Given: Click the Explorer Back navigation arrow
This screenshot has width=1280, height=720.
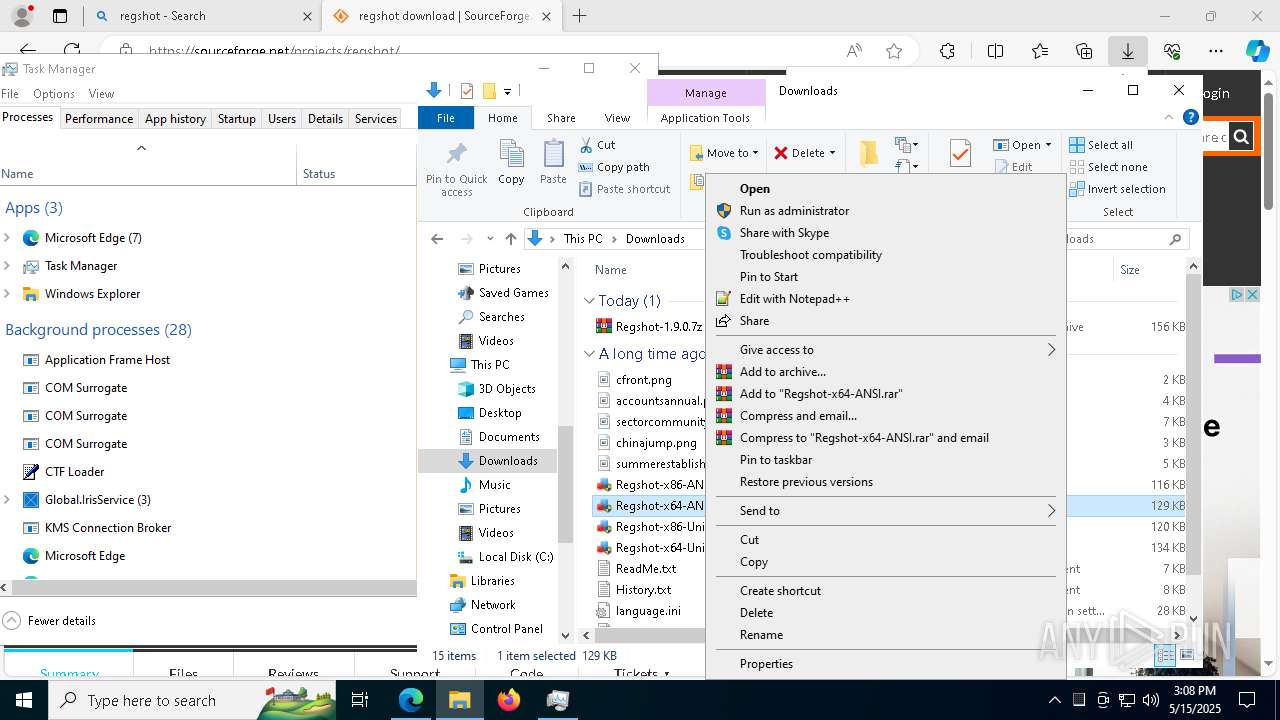Looking at the screenshot, I should (437, 239).
